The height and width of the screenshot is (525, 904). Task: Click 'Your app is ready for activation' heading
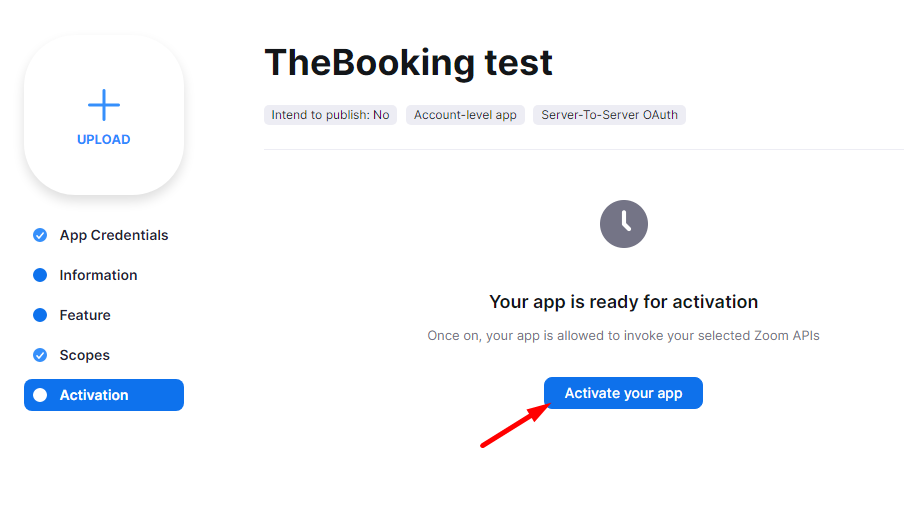point(623,302)
